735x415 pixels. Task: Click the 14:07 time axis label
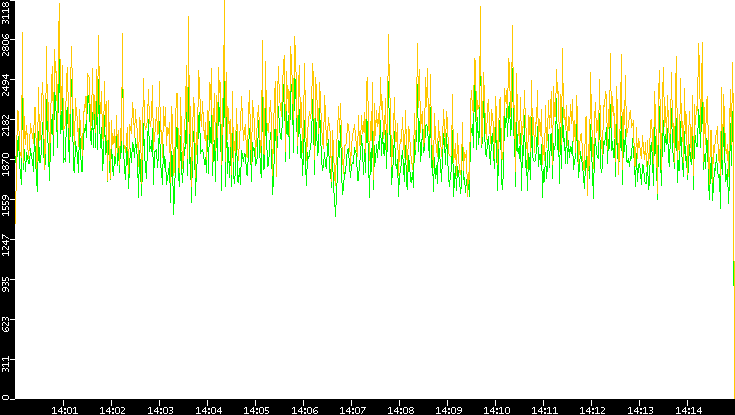[x=352, y=410]
